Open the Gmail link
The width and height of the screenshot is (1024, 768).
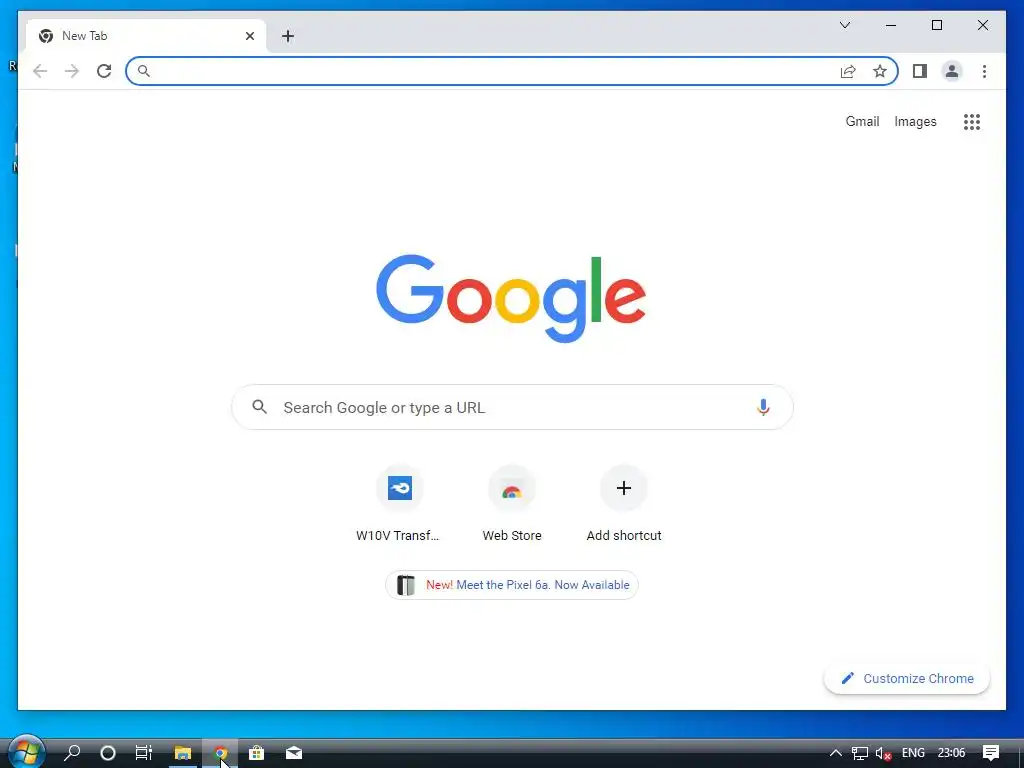tap(862, 121)
